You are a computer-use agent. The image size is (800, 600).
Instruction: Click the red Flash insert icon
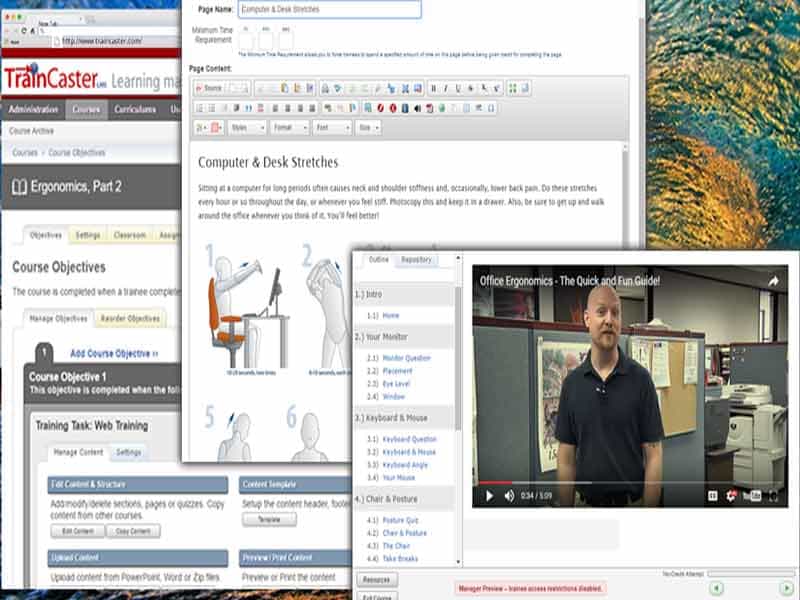coord(381,108)
